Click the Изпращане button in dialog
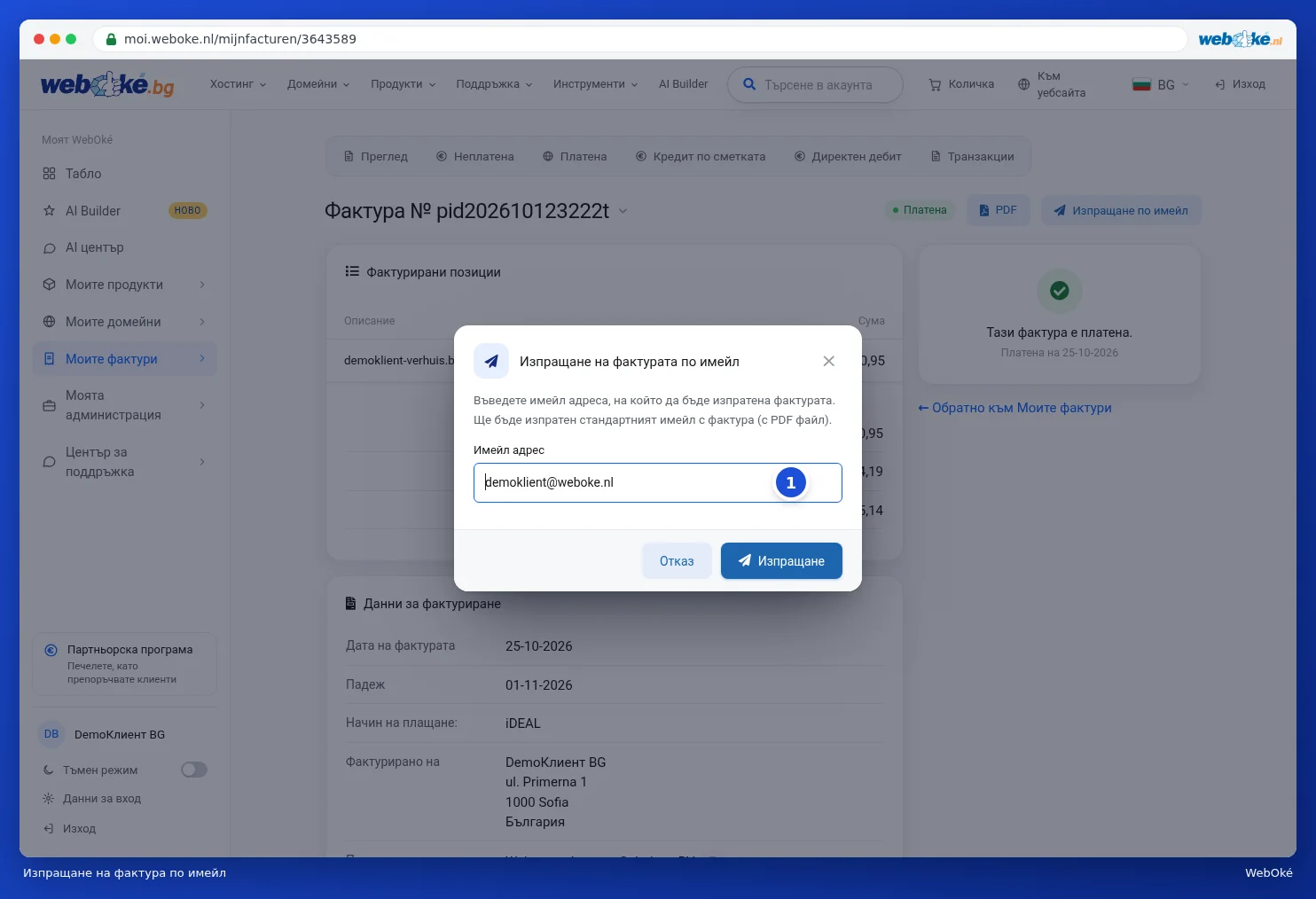The image size is (1316, 899). (x=781, y=561)
